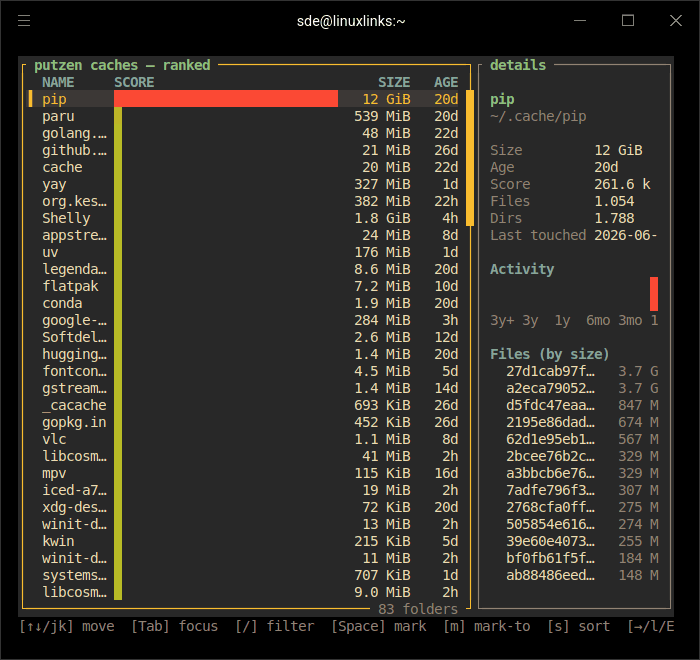Click file ab88486eed… sized 148 M

pos(550,575)
